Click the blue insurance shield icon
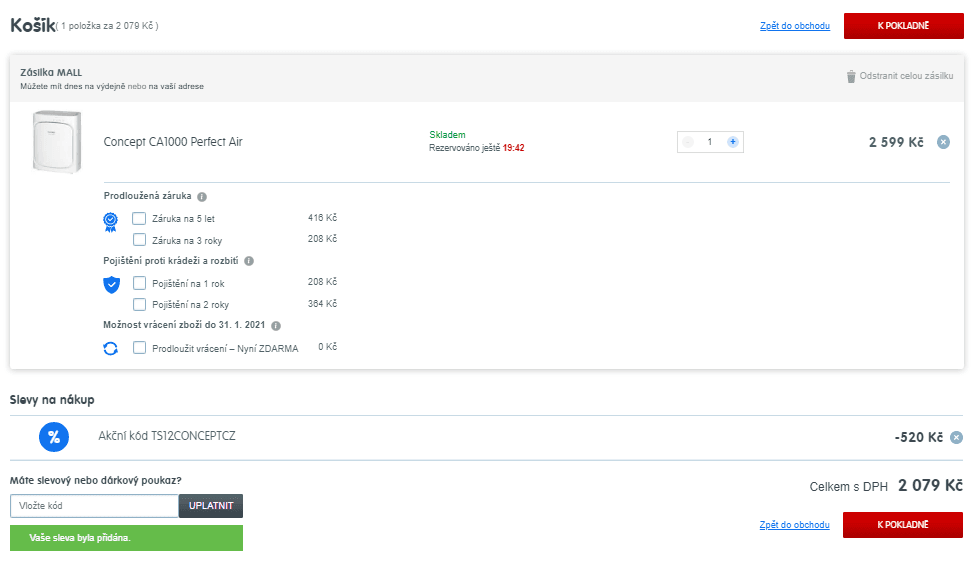 point(111,285)
